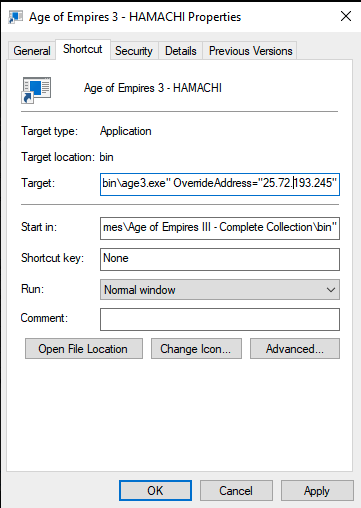The width and height of the screenshot is (361, 508).
Task: Open the Details tab
Action: (x=181, y=51)
